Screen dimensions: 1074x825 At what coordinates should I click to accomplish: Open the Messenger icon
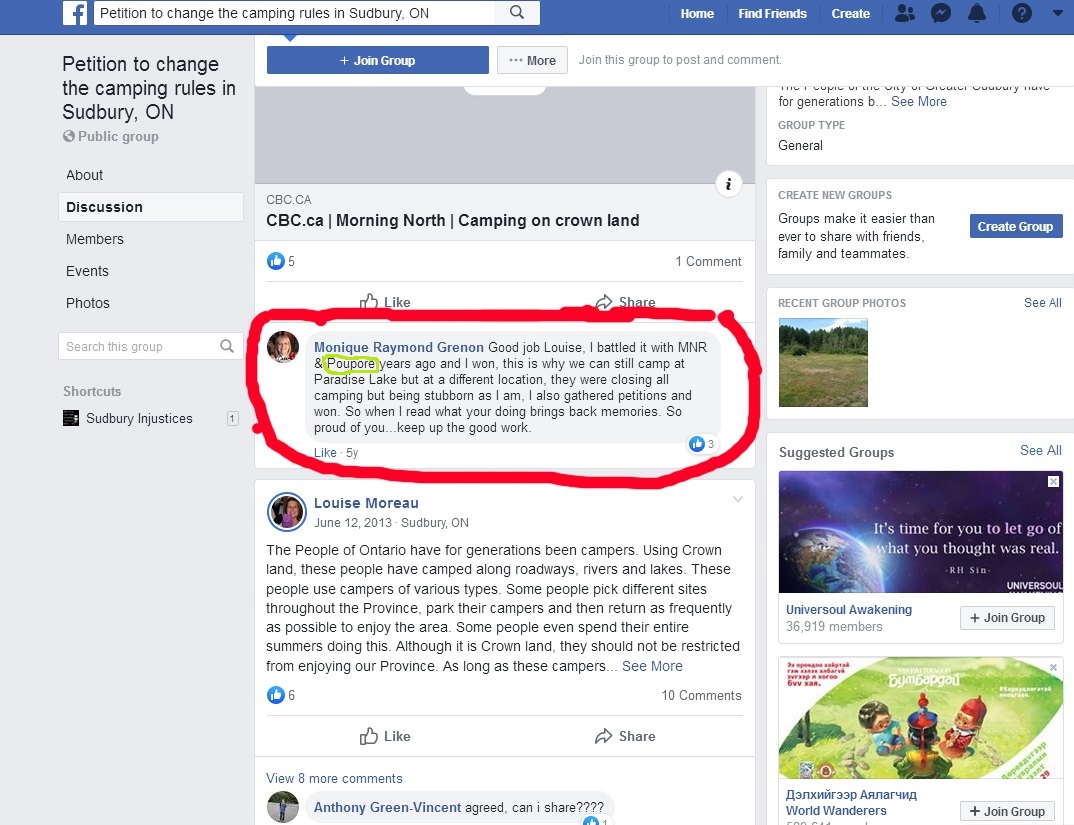tap(941, 13)
